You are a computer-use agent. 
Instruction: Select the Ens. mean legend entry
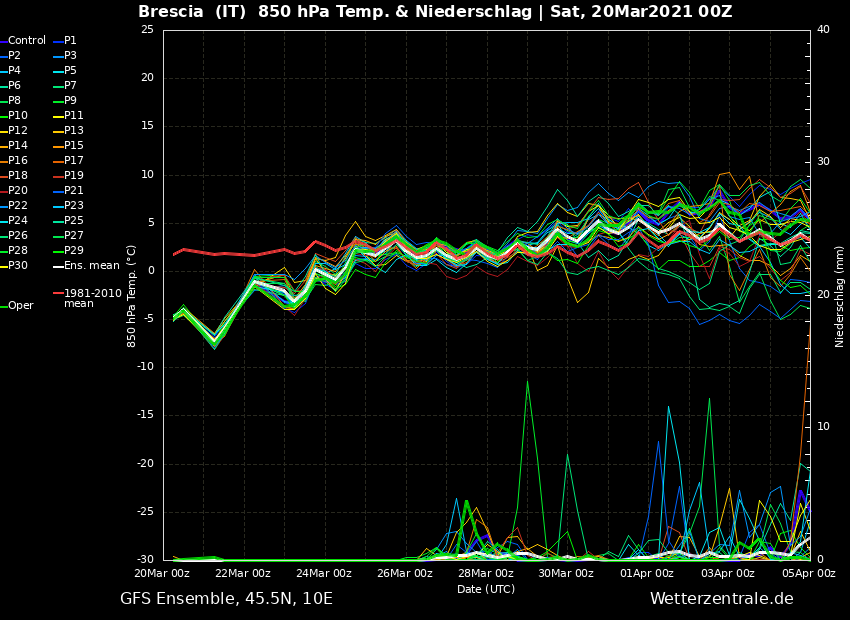coord(91,266)
